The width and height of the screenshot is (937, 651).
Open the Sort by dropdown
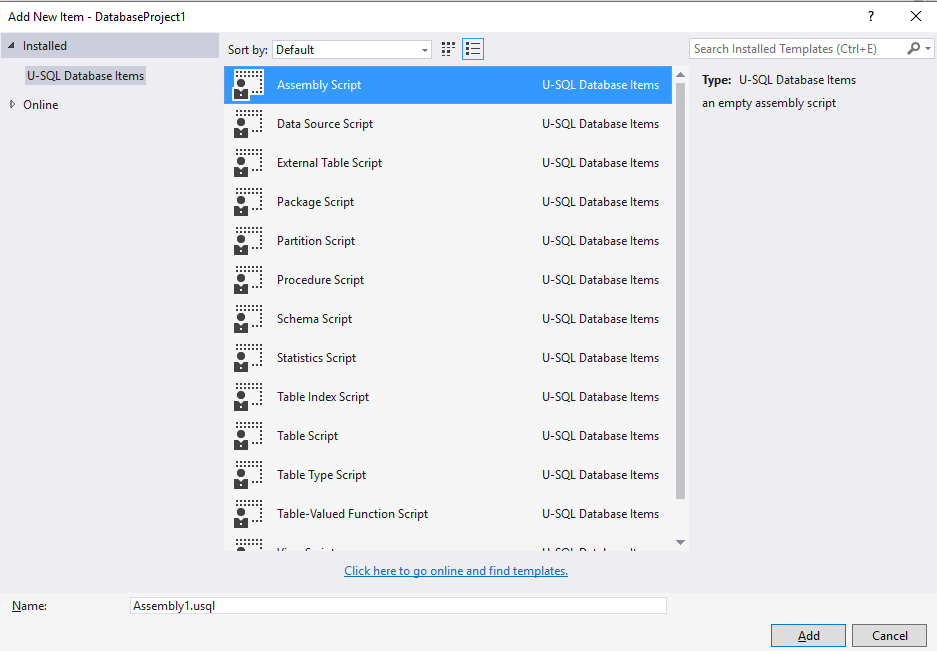(x=423, y=48)
